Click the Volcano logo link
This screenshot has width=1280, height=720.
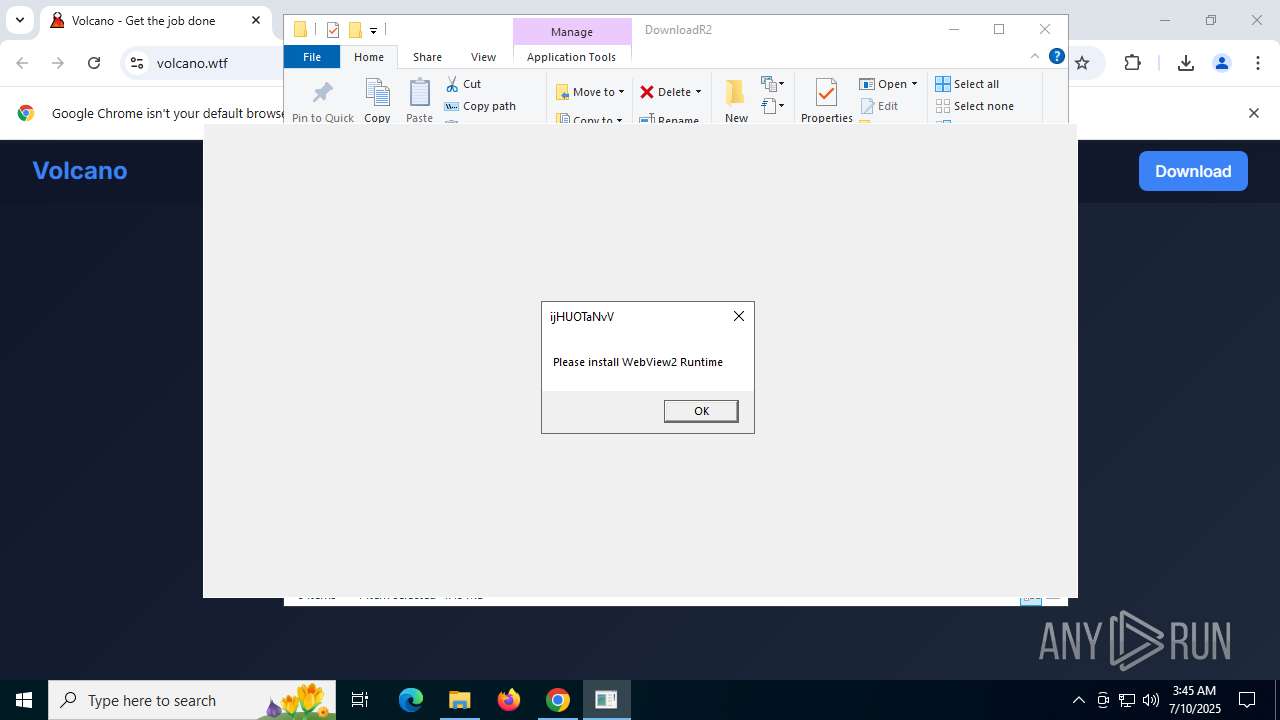pos(80,171)
